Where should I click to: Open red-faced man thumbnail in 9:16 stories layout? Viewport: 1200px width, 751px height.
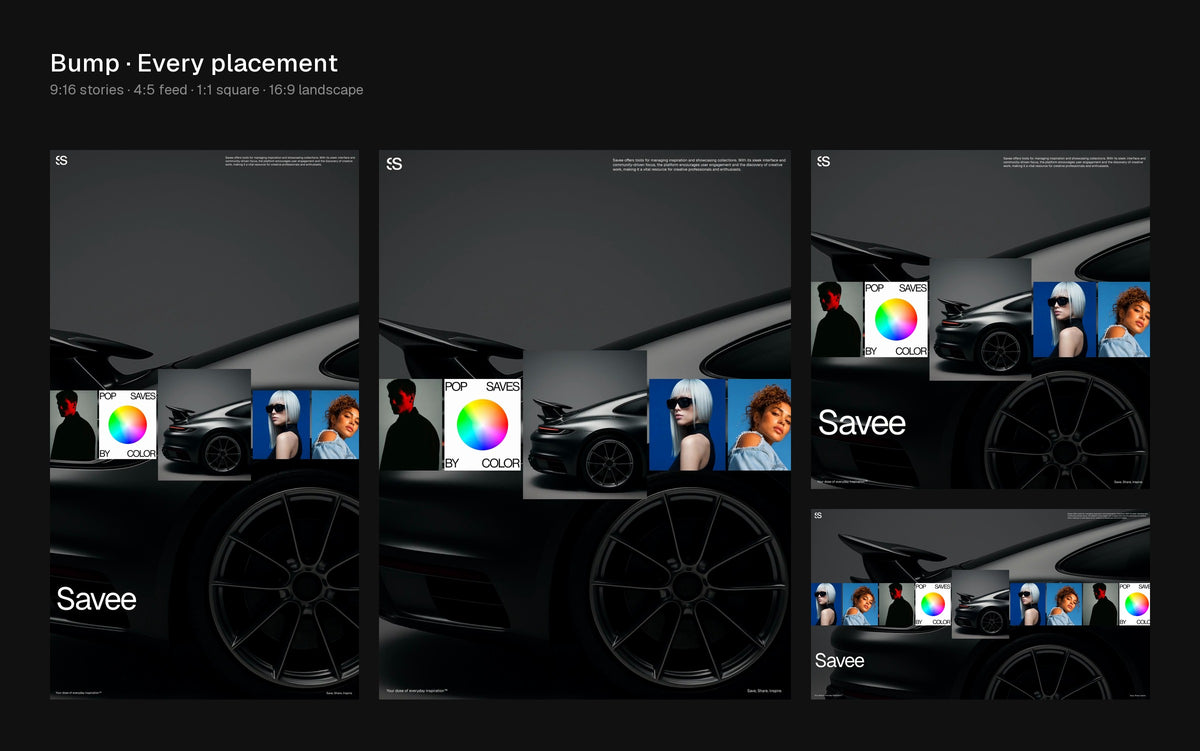(74, 425)
